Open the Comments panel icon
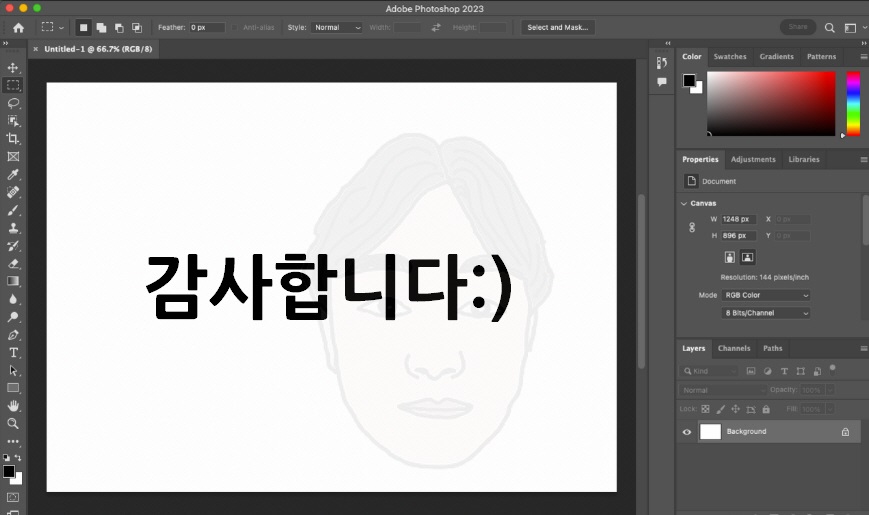 662,82
